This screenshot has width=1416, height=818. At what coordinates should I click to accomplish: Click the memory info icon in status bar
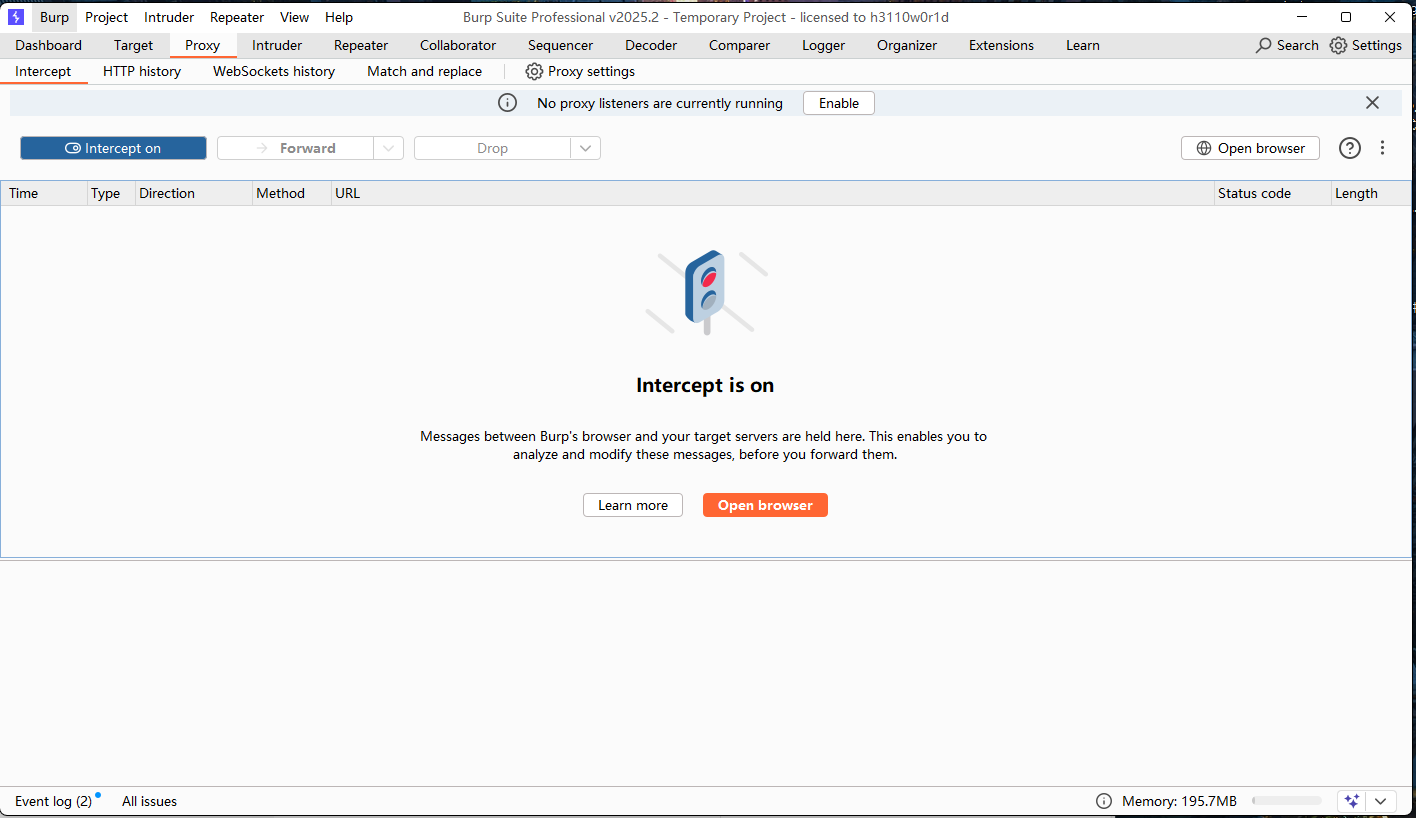coord(1104,801)
